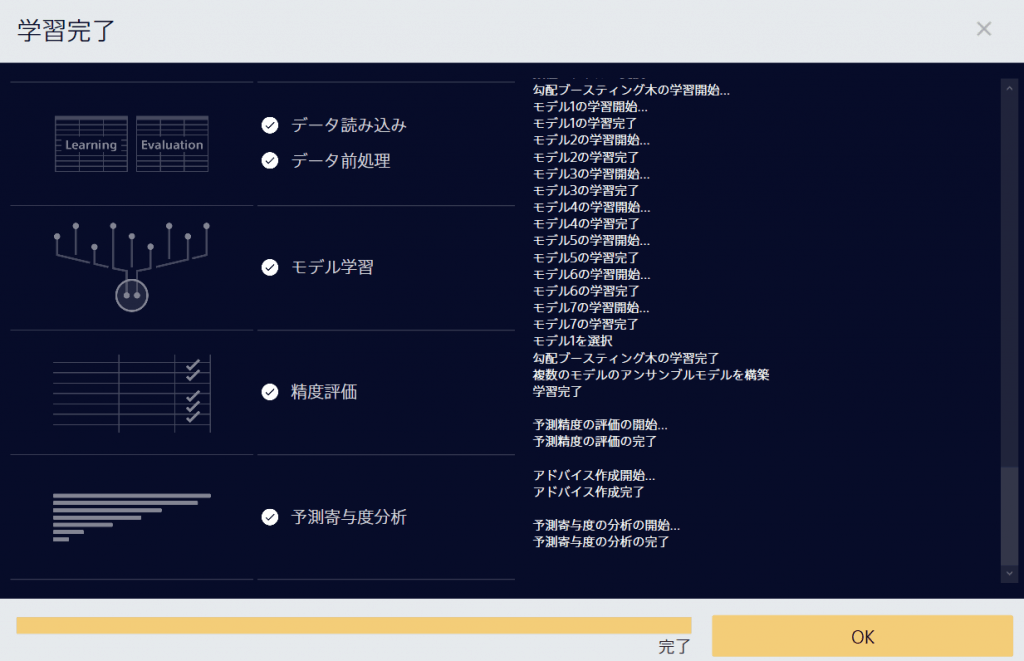Click the 予測寄与度分析 step label
The image size is (1024, 661).
[x=349, y=517]
